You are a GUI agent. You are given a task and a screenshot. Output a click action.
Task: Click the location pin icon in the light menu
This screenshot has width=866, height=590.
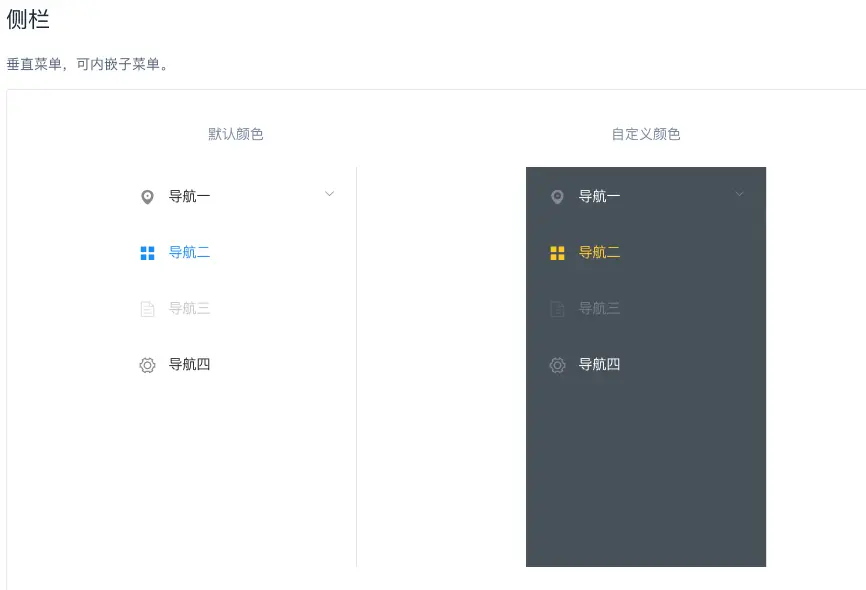pyautogui.click(x=147, y=197)
